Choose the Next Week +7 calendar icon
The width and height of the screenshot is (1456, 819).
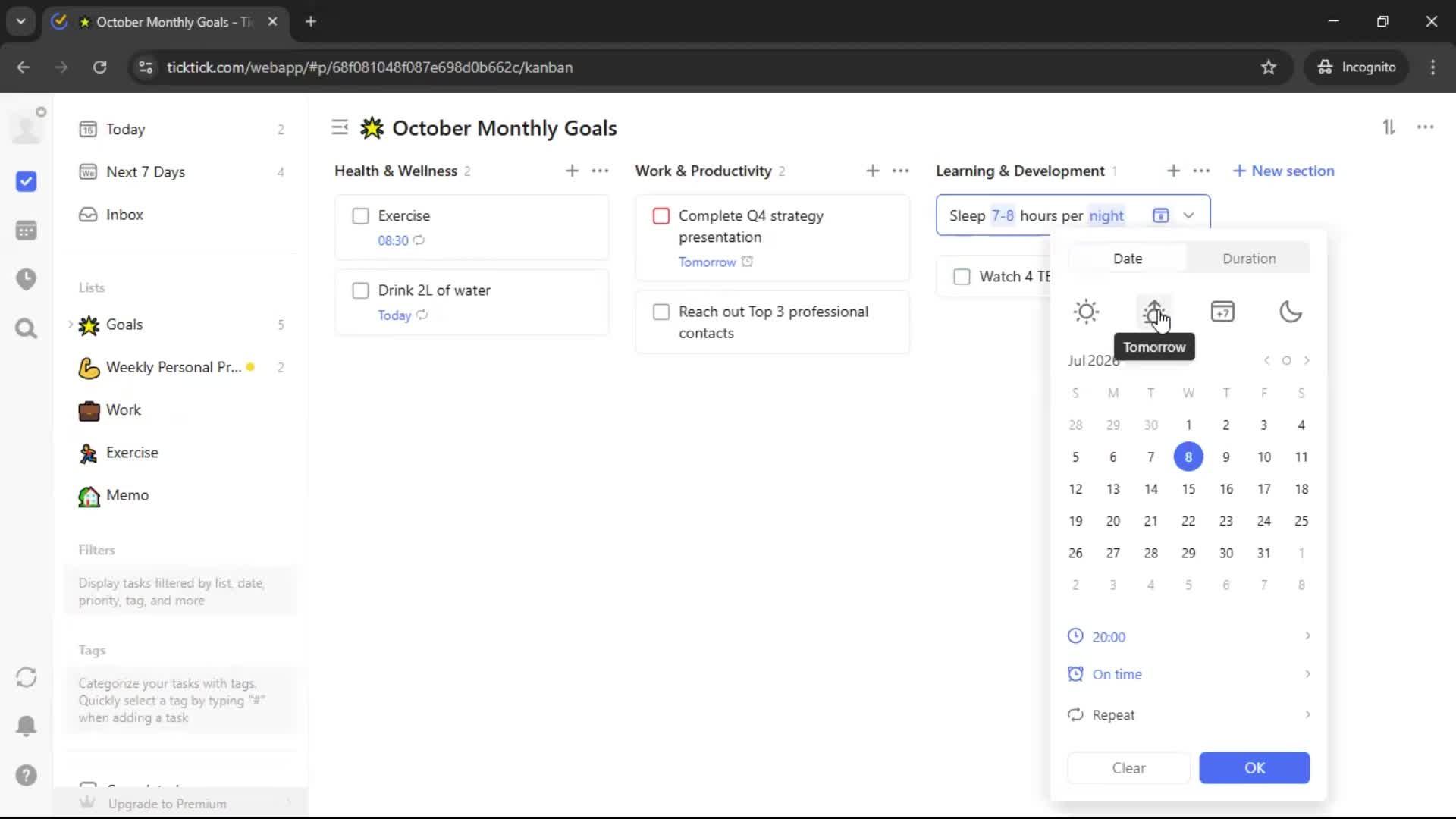coord(1222,312)
